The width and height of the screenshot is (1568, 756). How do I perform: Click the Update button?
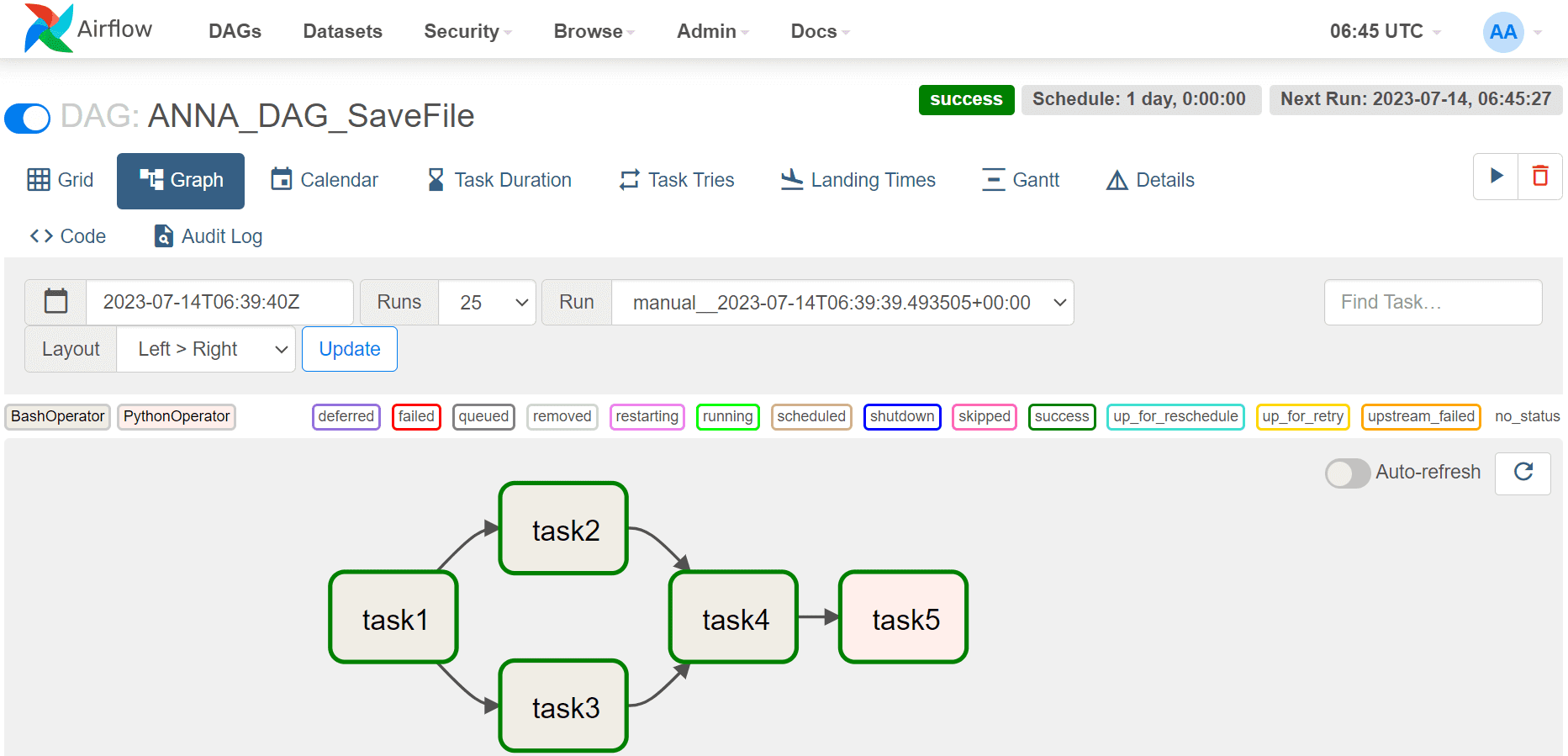tap(350, 349)
